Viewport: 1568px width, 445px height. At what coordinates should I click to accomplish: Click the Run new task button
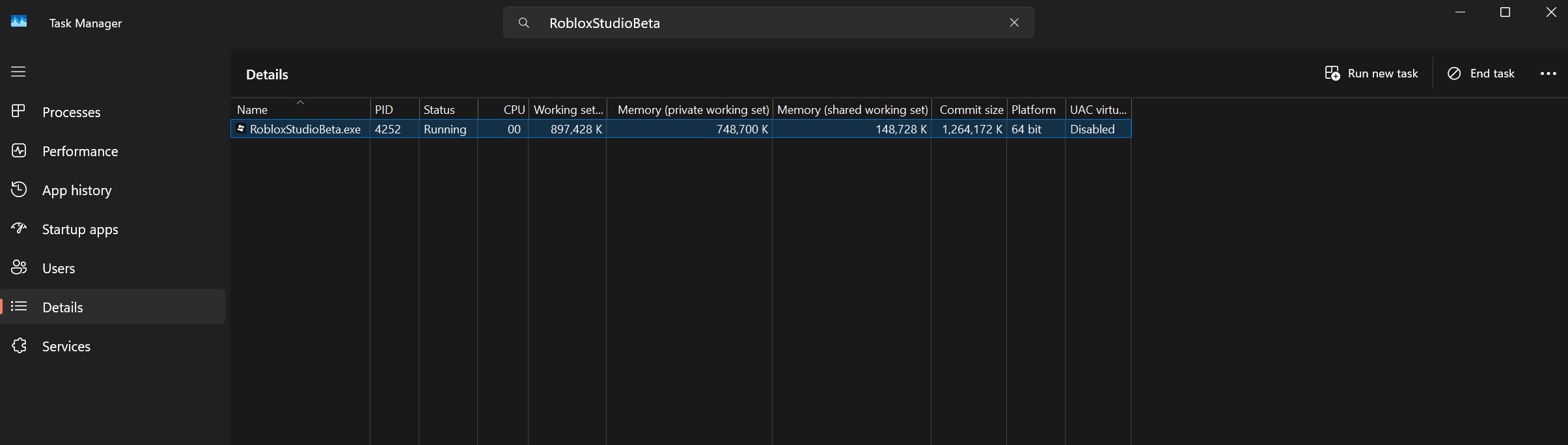pos(1371,74)
